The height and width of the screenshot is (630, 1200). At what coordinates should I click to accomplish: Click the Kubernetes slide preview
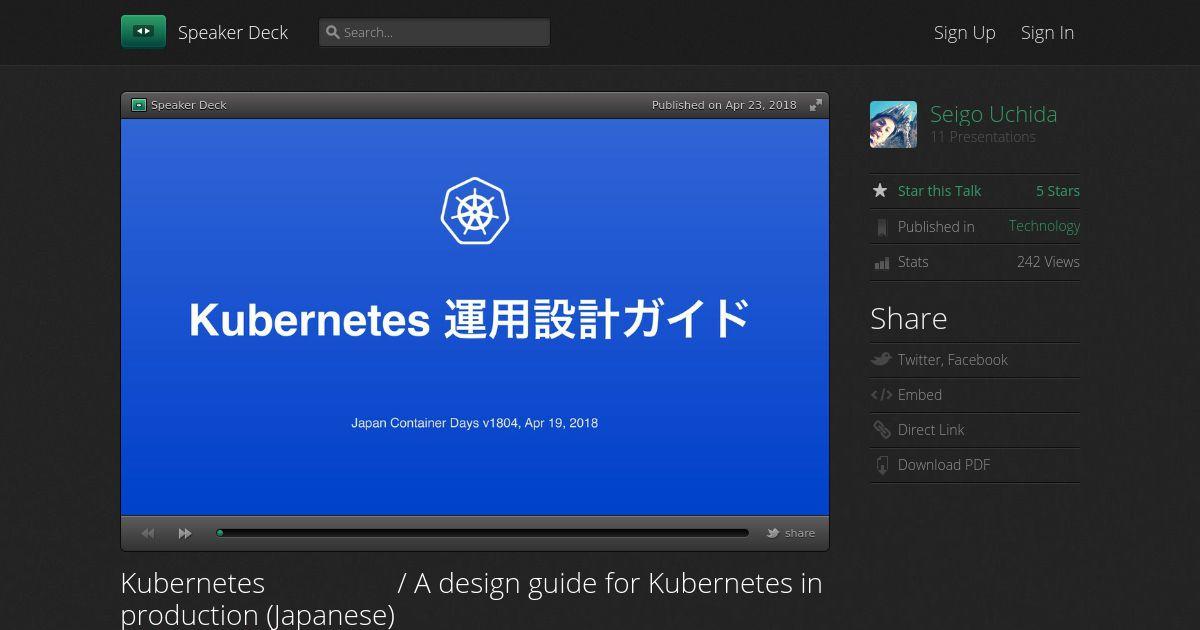click(x=475, y=317)
